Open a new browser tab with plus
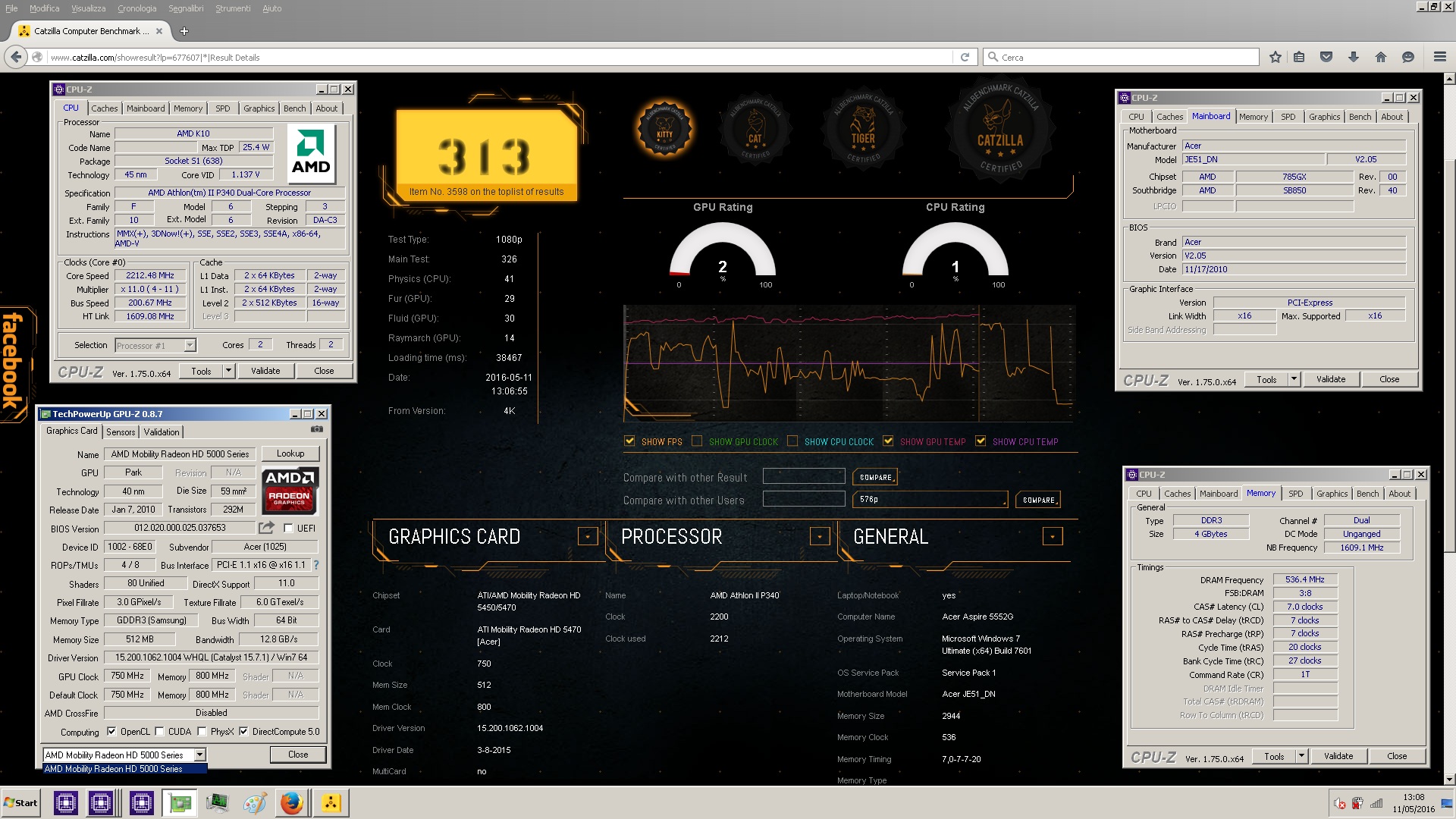1456x819 pixels. point(184,31)
